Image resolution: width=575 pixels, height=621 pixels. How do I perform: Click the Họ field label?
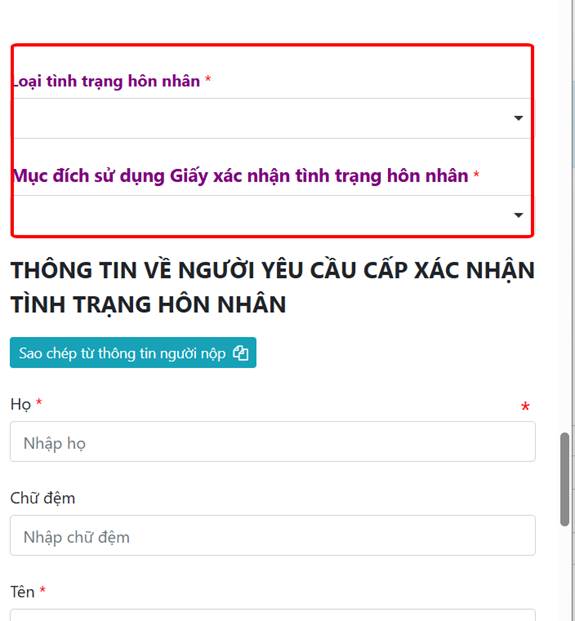click(x=21, y=404)
